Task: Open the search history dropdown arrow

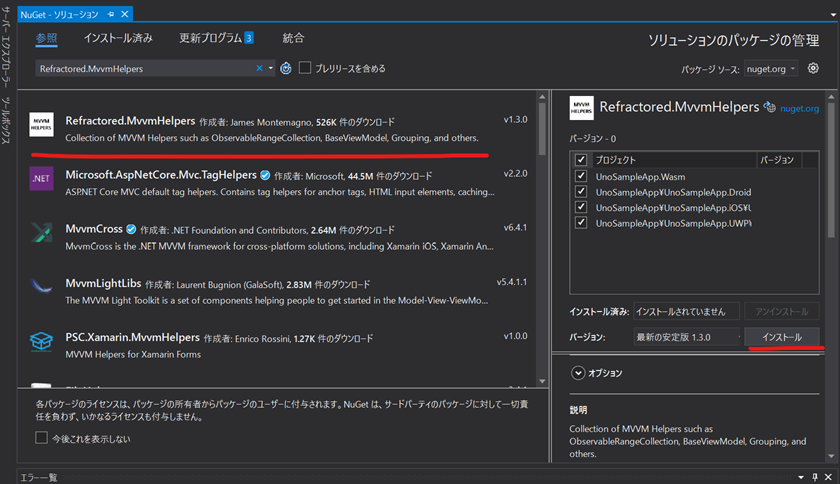Action: [x=271, y=68]
